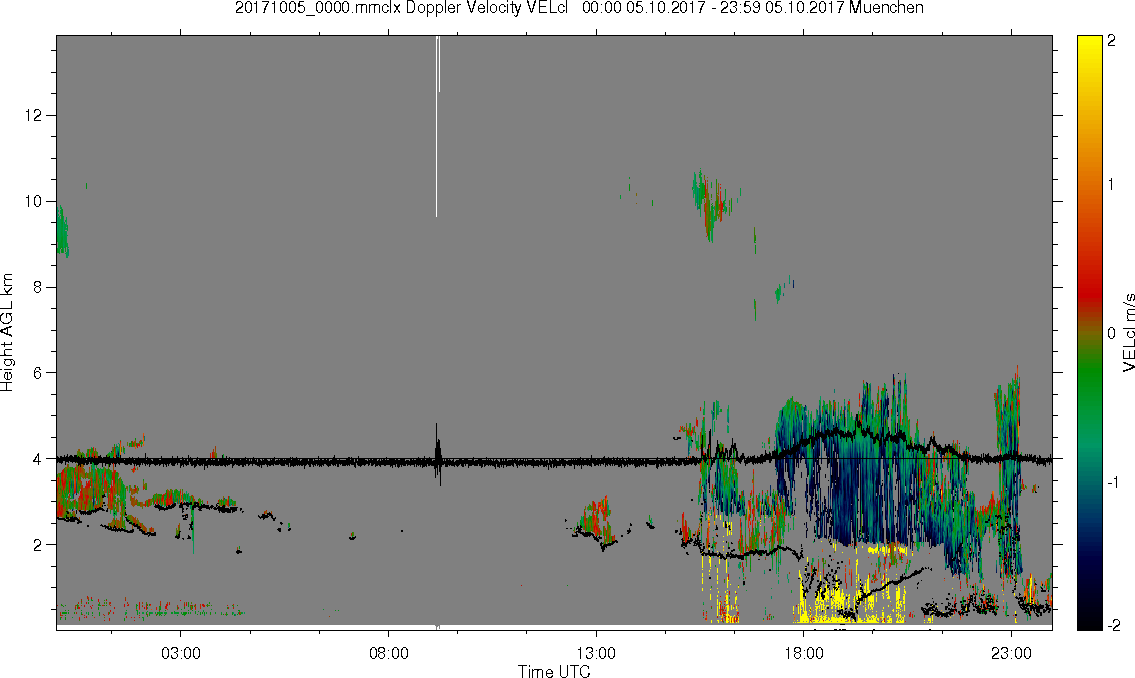
Task: Click the 23:00 time tick label
Action: coord(1011,653)
